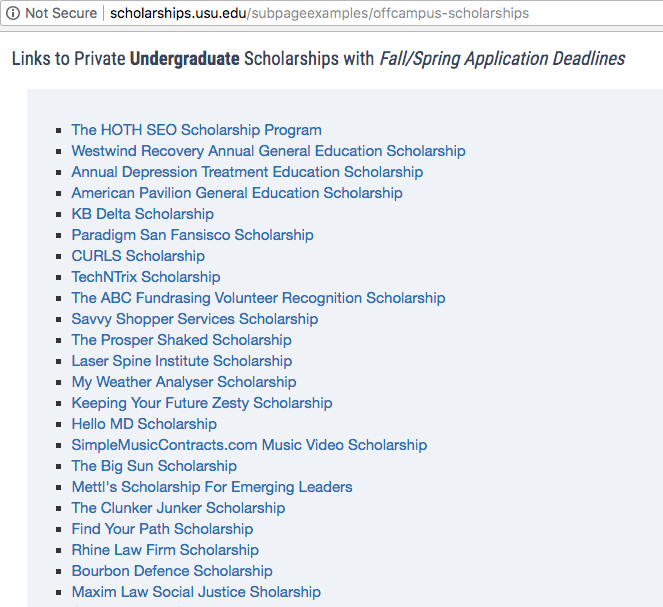Select Savvy Shopper Services Scholarship link
663x607 pixels.
pos(195,319)
